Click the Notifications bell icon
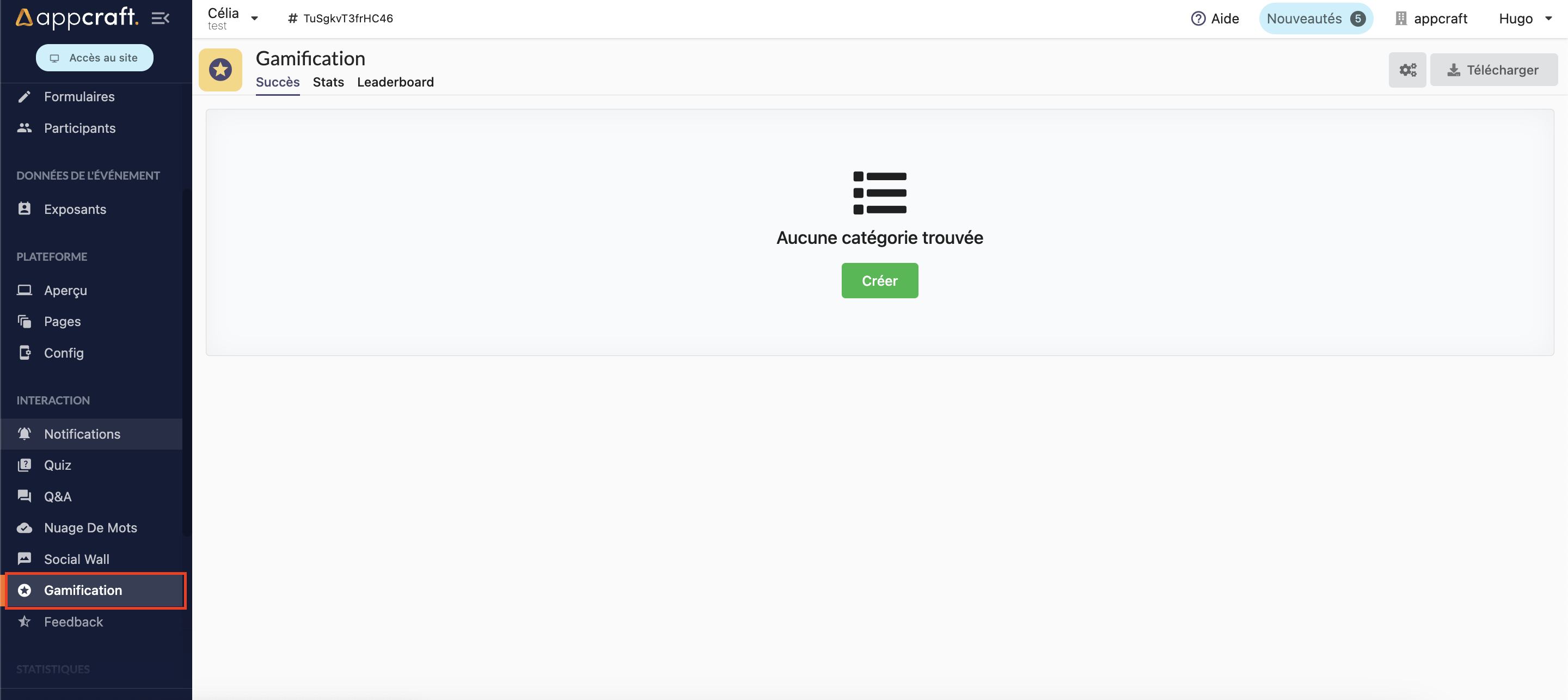This screenshot has height=700, width=1568. tap(24, 433)
